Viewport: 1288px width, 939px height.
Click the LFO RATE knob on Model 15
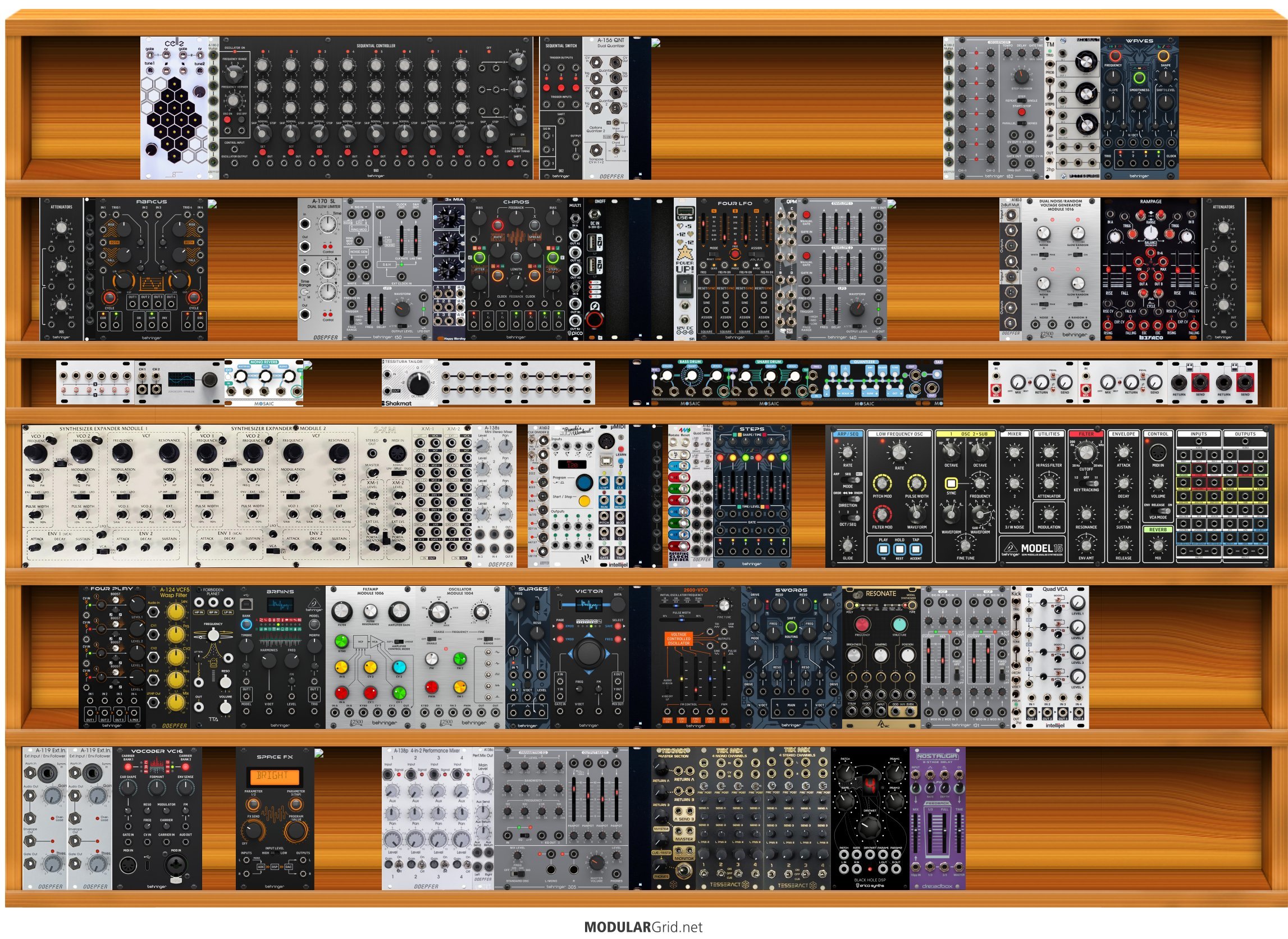tap(899, 453)
